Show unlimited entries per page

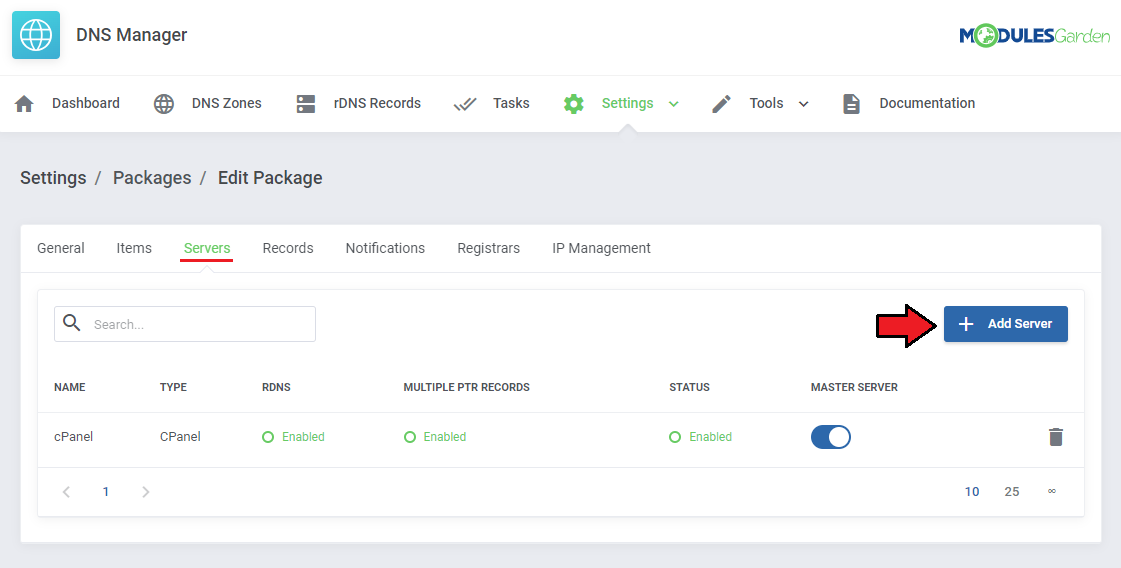[1052, 491]
